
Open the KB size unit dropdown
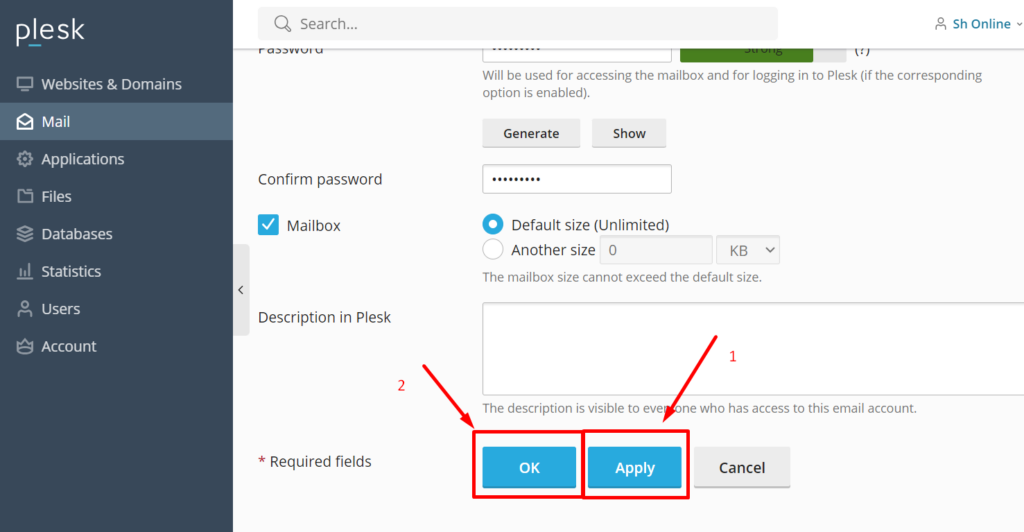(x=748, y=250)
